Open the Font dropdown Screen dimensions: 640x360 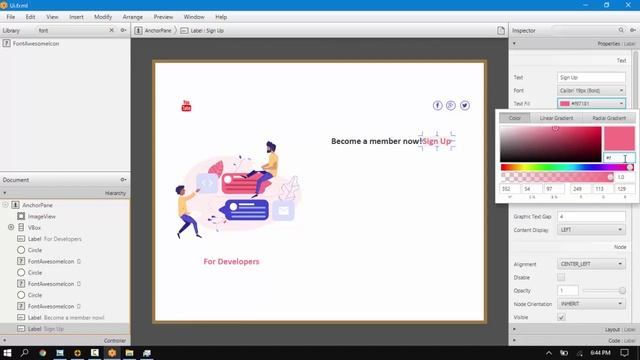(591, 90)
